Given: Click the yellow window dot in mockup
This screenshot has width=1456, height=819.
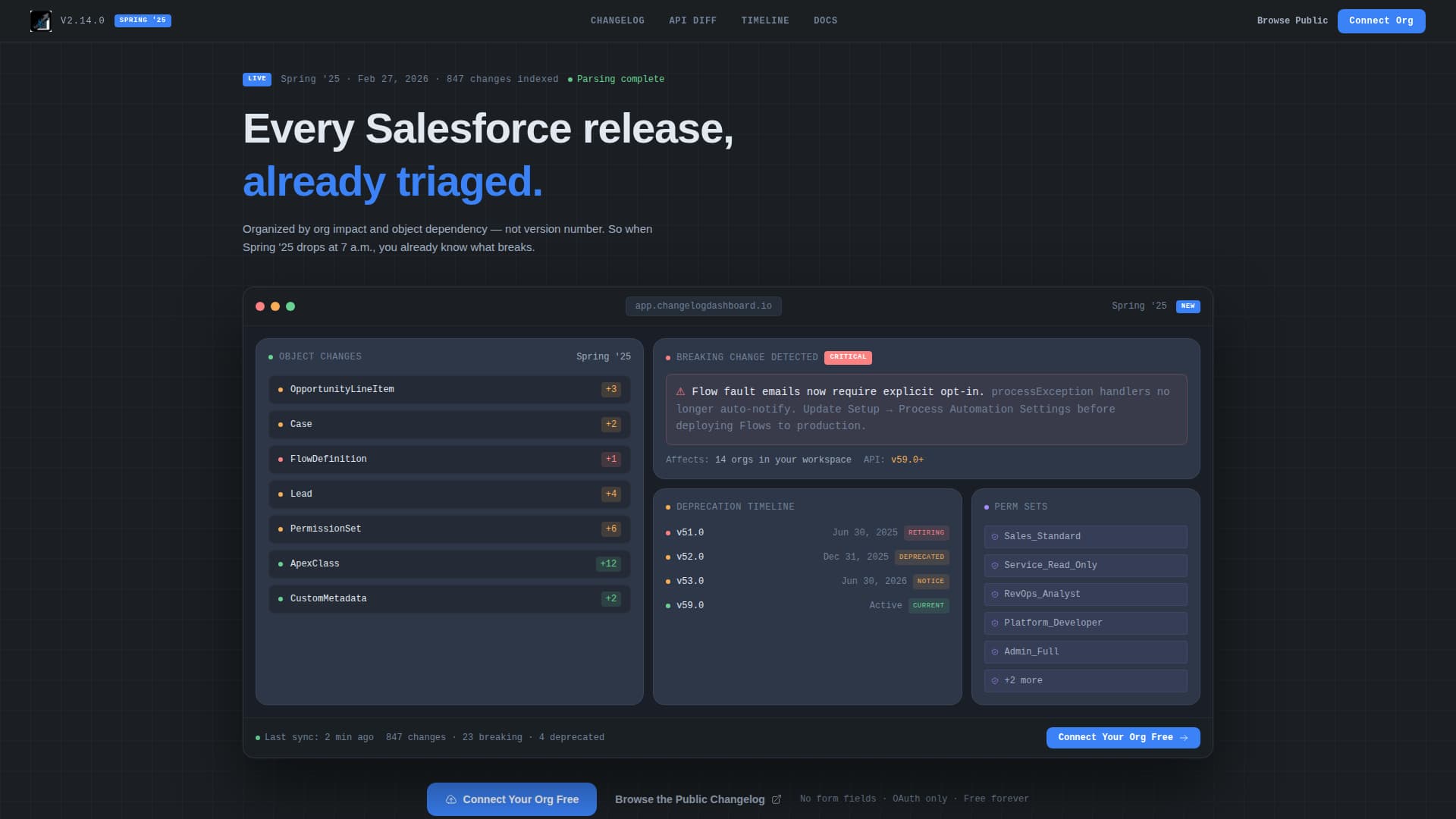Looking at the screenshot, I should [275, 306].
